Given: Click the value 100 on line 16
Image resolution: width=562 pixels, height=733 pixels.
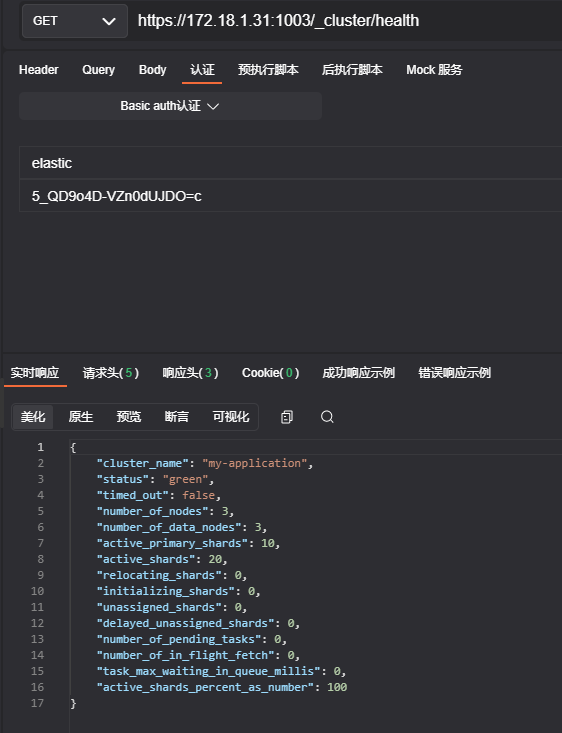Looking at the screenshot, I should [x=337, y=687].
